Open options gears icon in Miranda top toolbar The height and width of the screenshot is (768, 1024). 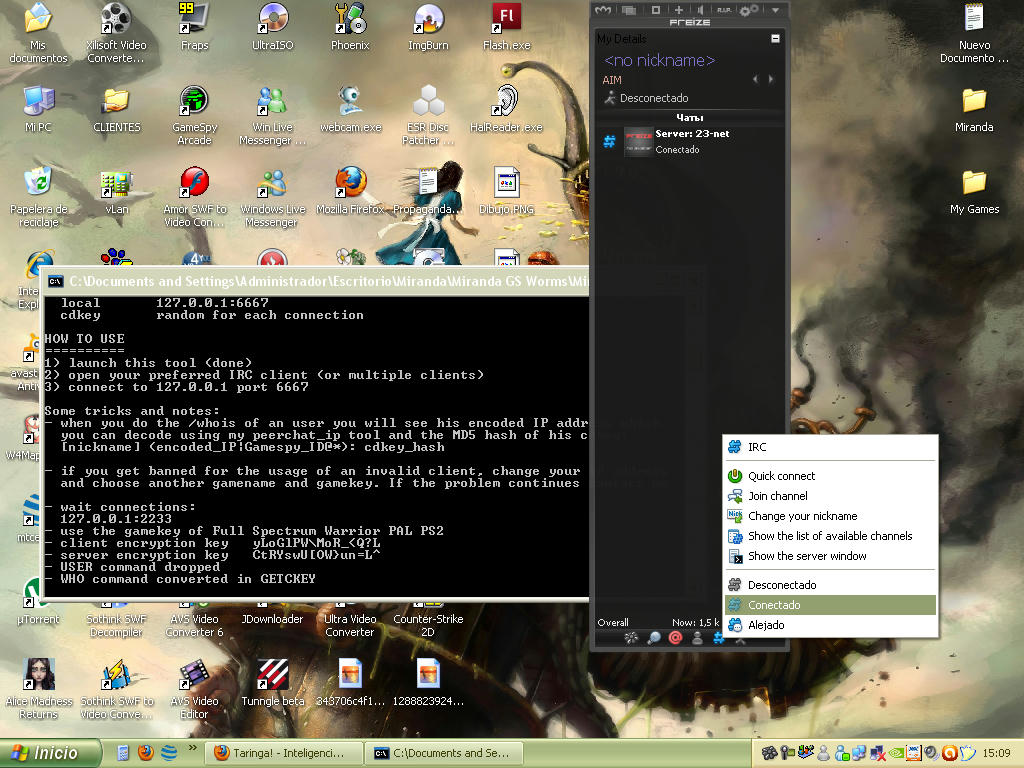click(748, 10)
